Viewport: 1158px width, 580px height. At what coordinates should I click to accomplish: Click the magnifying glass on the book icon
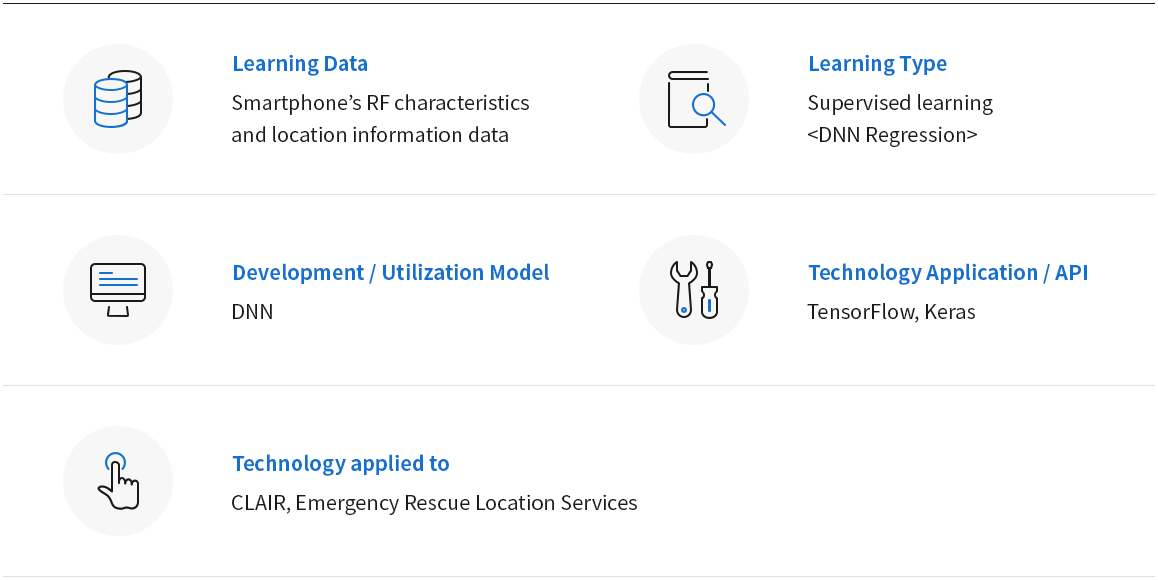coord(709,111)
